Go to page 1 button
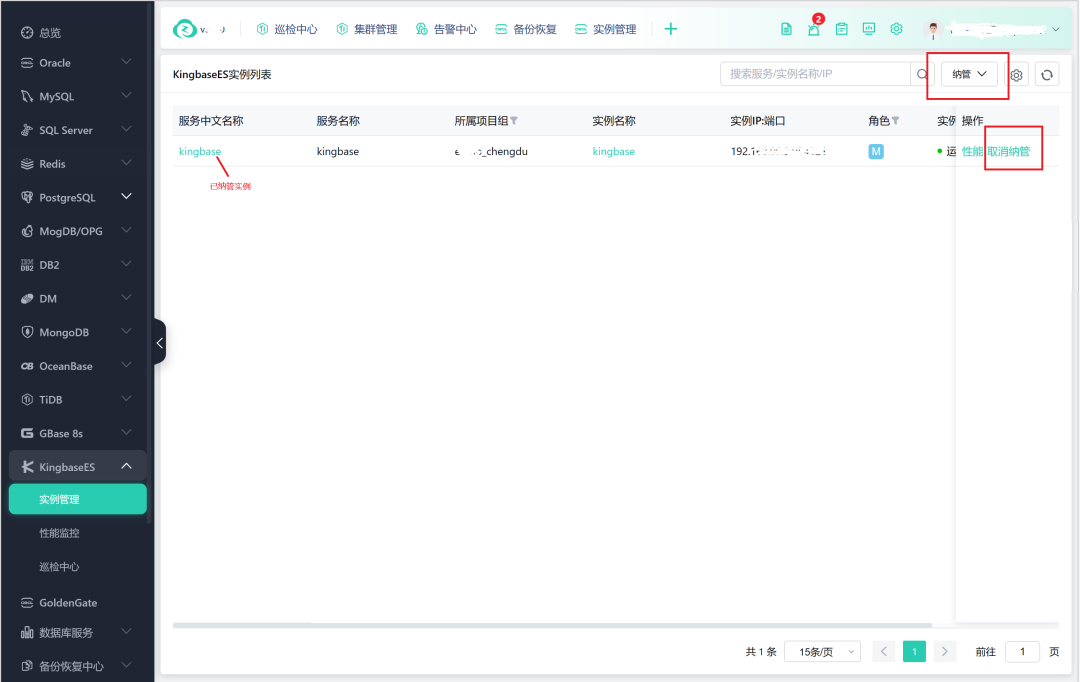1080x682 pixels. (914, 652)
